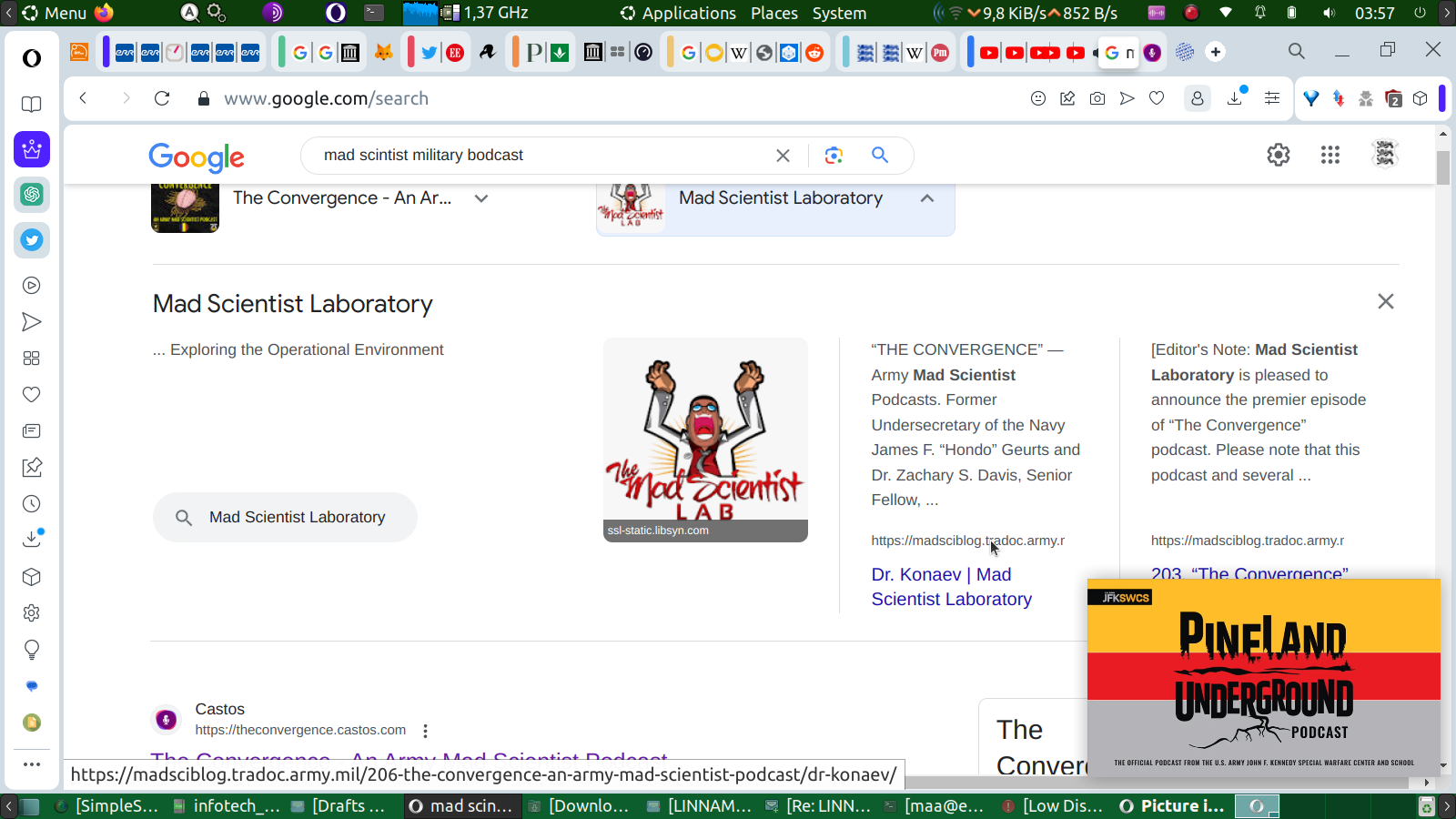Open the clock showing 03:57
Image resolution: width=1456 pixels, height=819 pixels.
coord(1374,13)
